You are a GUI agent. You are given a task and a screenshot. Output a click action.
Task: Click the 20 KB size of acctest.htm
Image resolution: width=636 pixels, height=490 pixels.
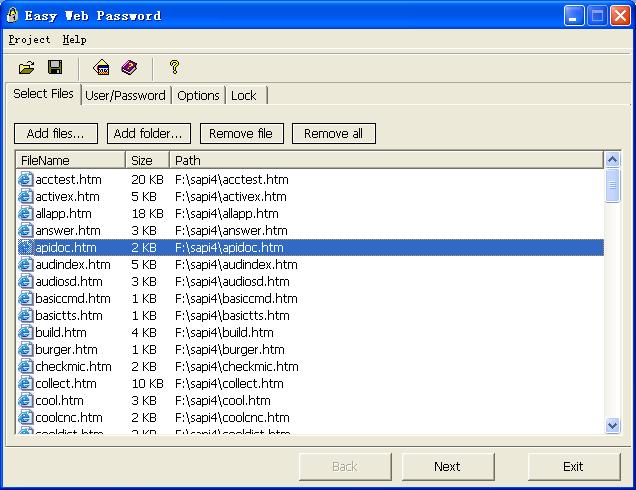click(147, 179)
